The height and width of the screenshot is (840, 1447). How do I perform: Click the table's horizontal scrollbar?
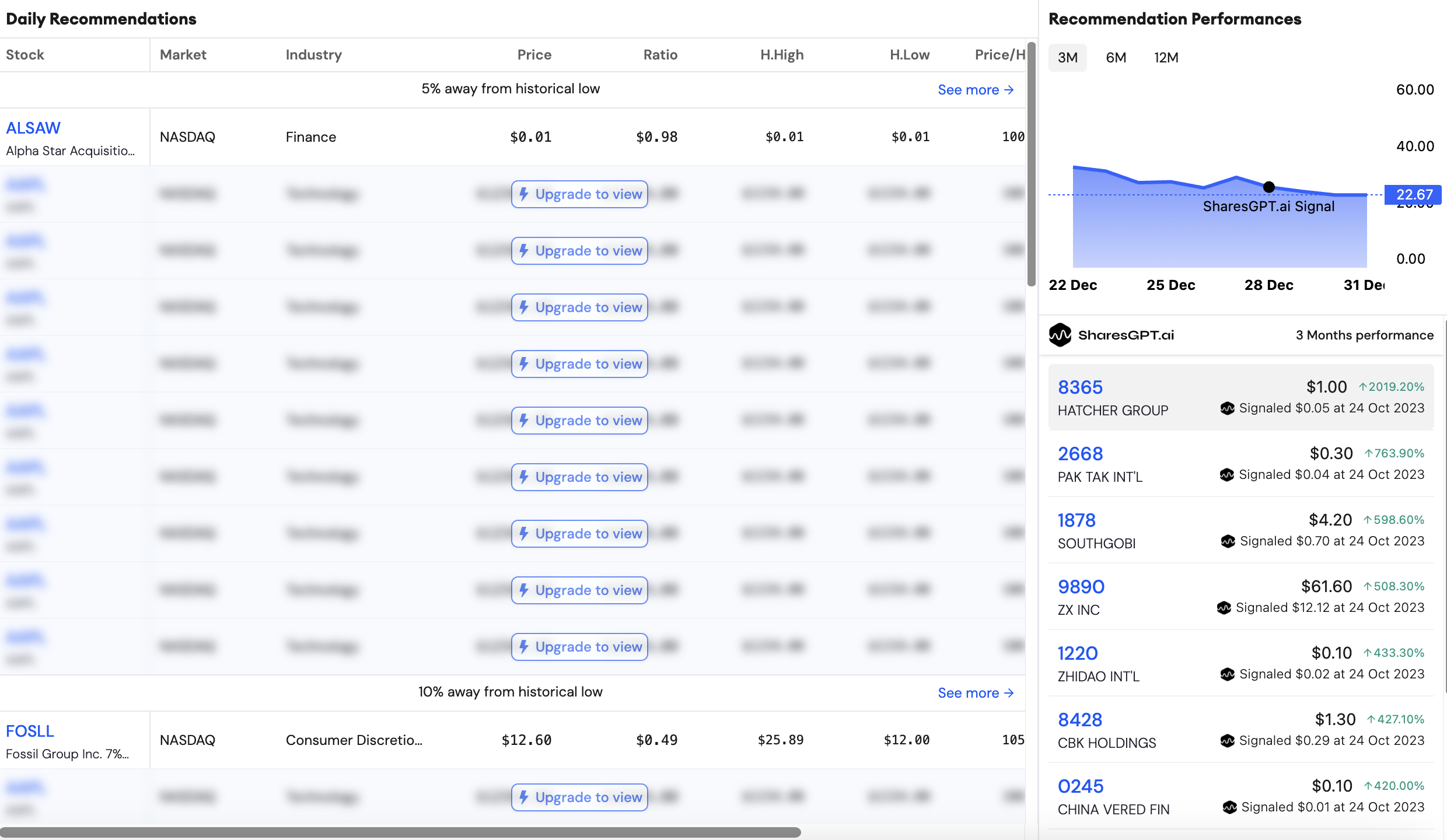tap(400, 832)
